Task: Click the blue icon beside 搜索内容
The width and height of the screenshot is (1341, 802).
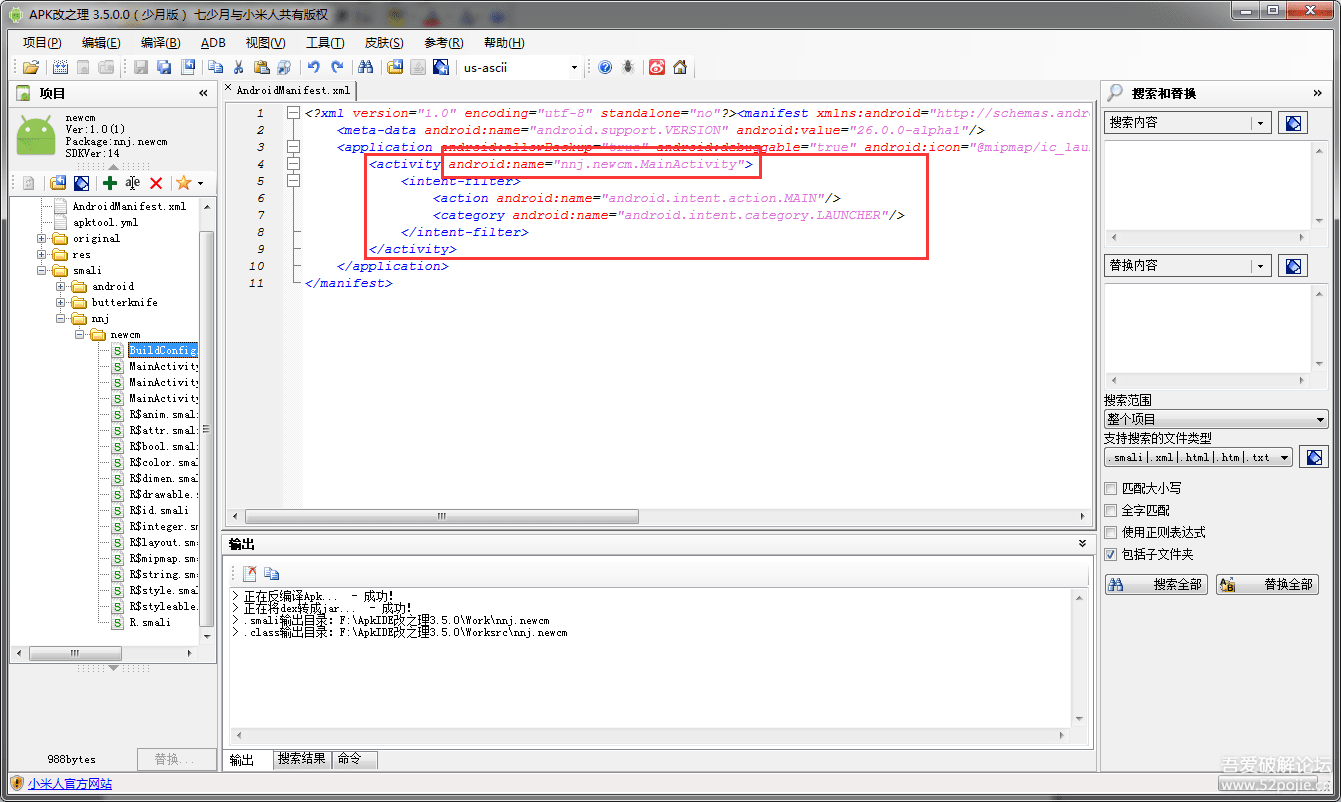Action: 1293,123
